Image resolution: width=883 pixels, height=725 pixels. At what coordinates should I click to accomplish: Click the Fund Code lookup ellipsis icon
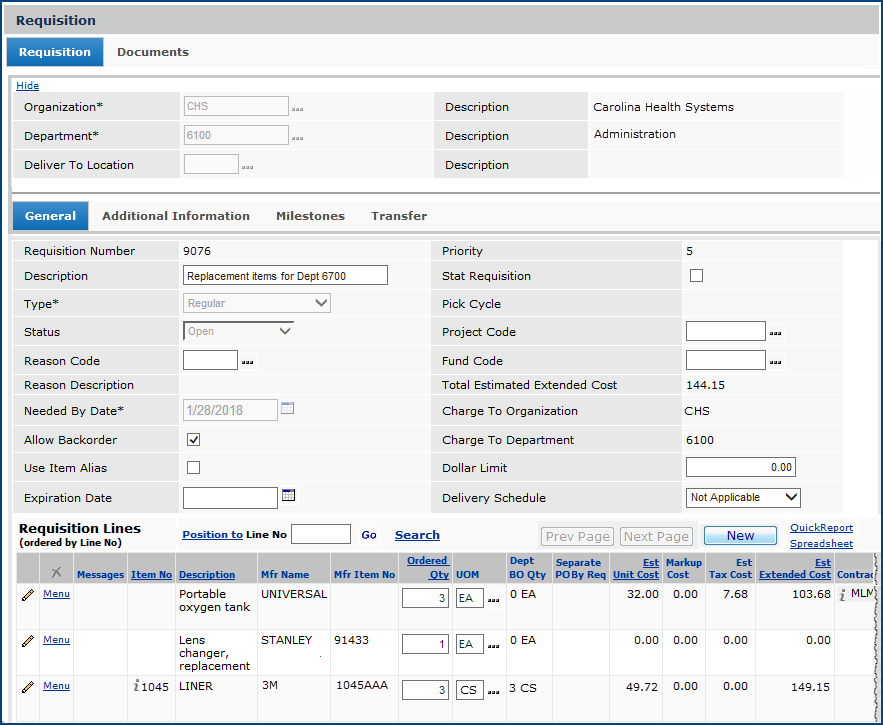775,362
